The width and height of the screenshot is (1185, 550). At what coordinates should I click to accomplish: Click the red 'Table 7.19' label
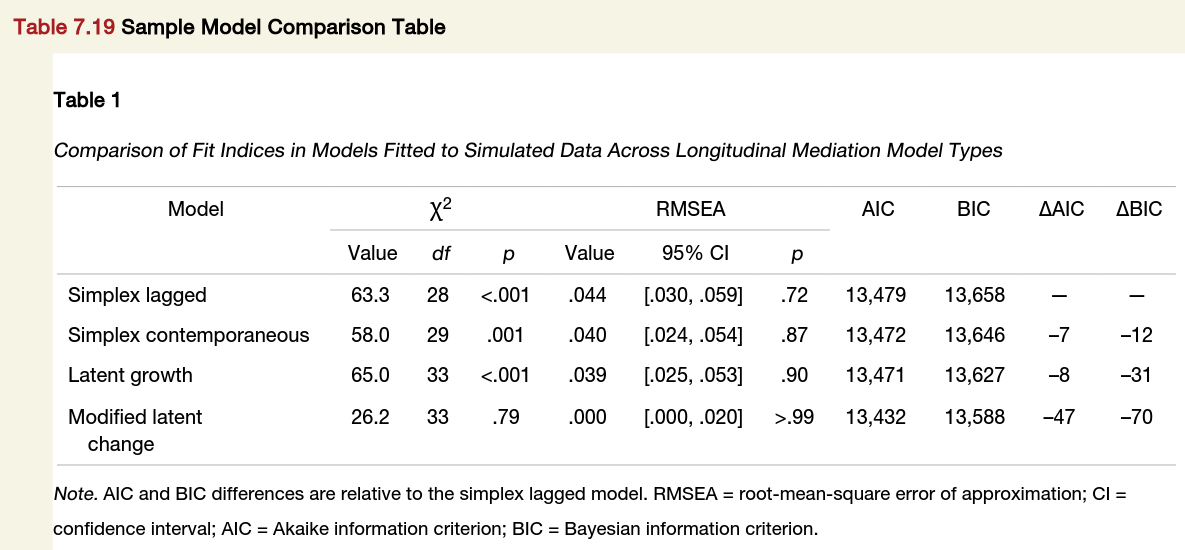(63, 27)
